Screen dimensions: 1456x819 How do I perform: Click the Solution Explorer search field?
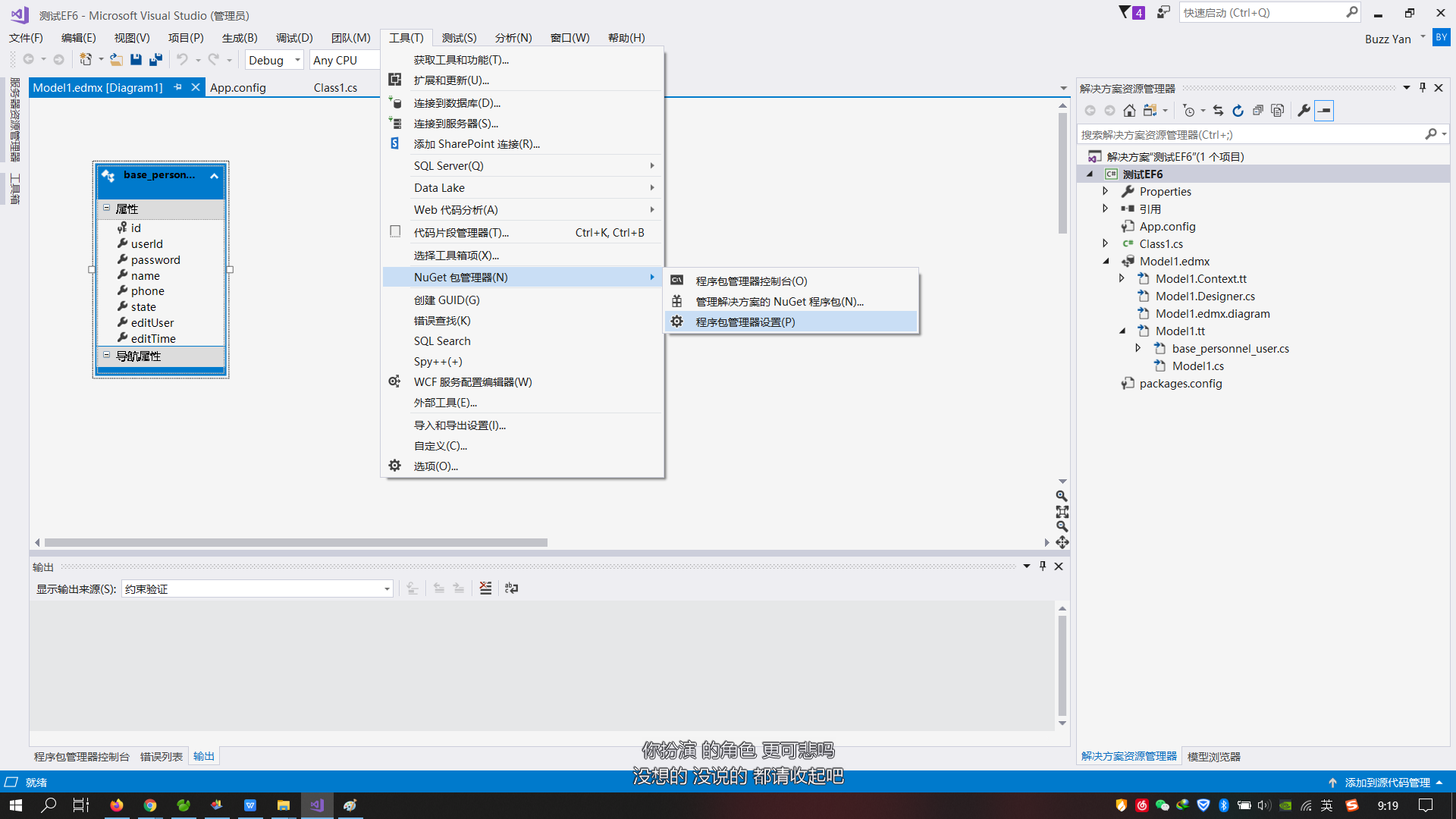point(1251,135)
